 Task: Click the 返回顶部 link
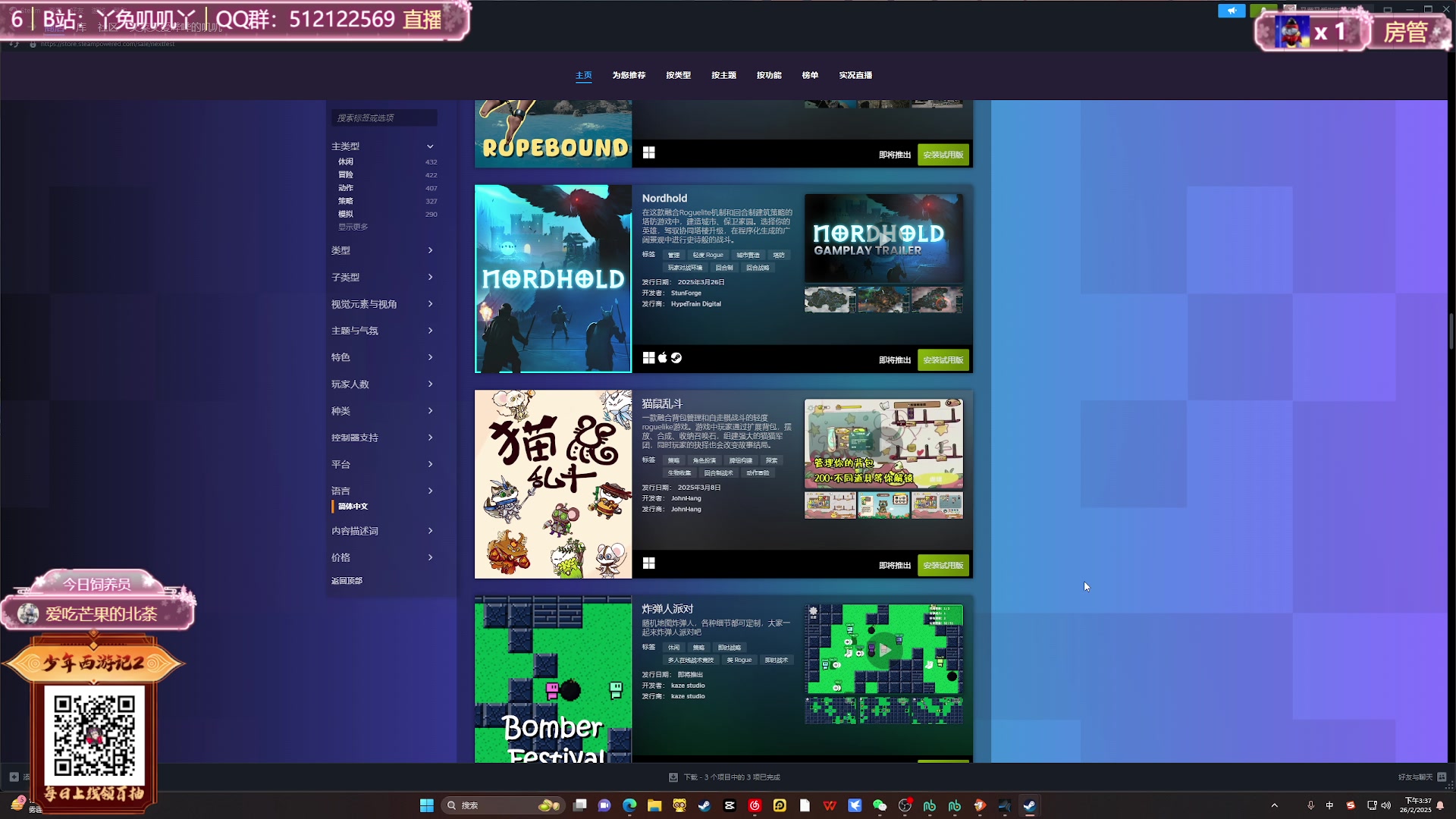click(x=347, y=581)
